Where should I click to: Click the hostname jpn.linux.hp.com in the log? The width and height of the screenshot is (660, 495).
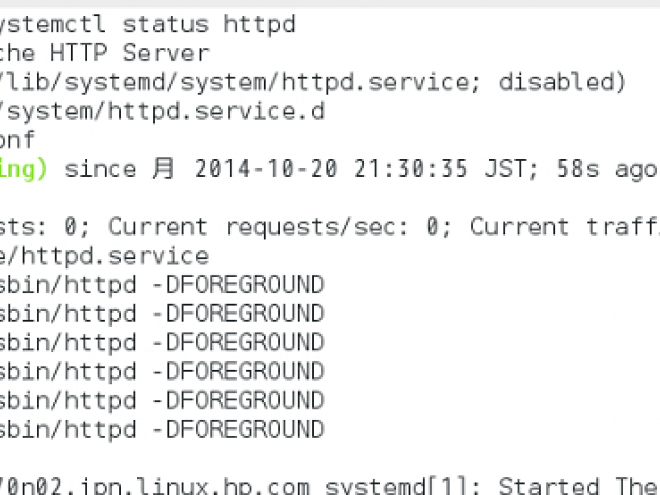194,486
